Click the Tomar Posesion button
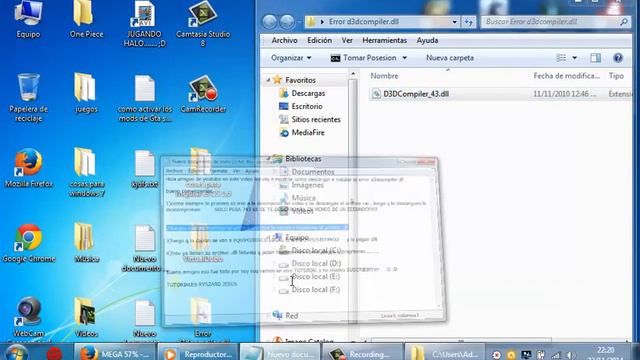 (364, 58)
